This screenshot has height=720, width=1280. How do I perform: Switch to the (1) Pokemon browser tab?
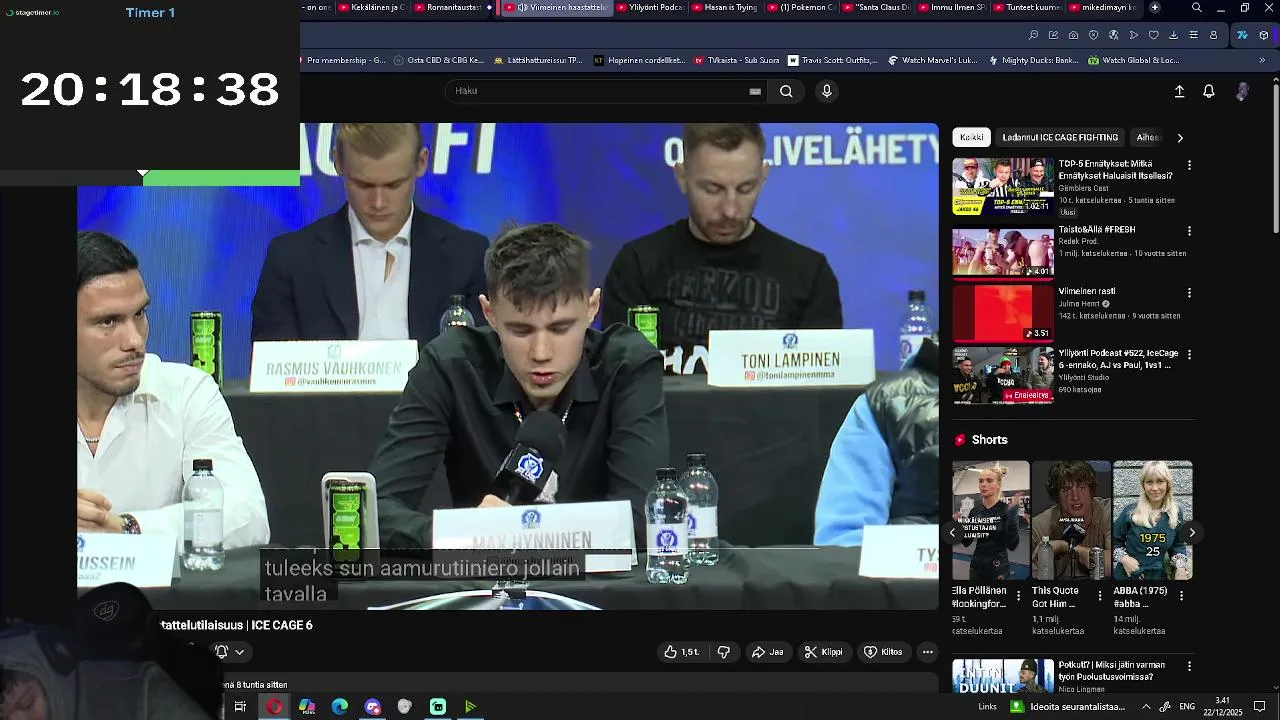coord(801,7)
